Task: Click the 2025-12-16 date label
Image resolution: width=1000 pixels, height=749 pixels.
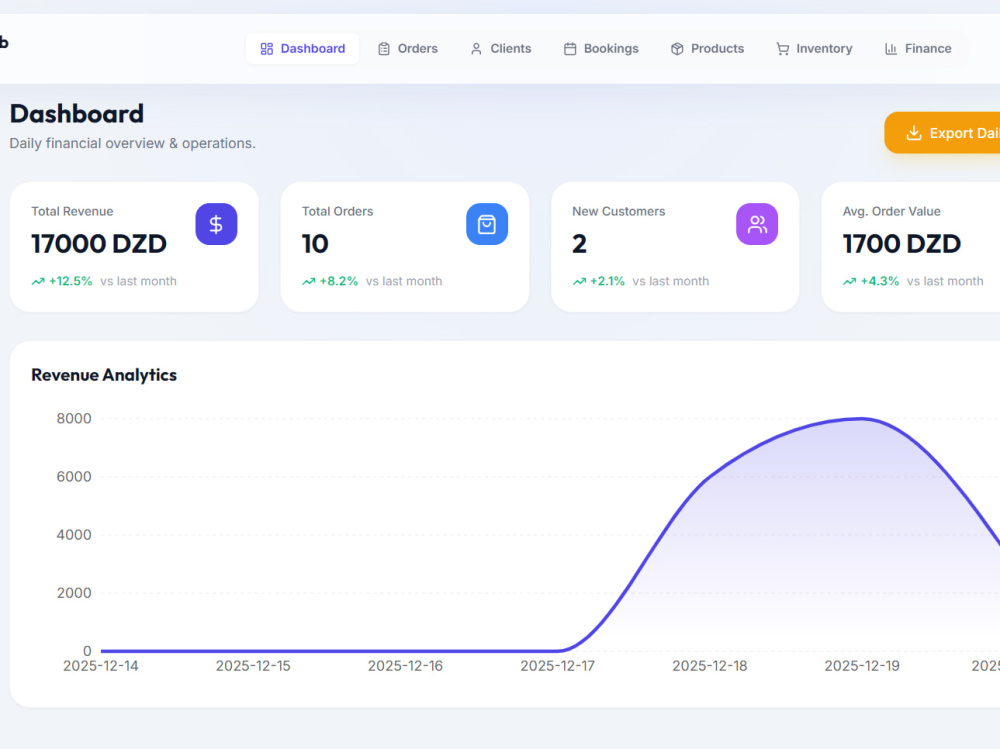Action: [405, 666]
